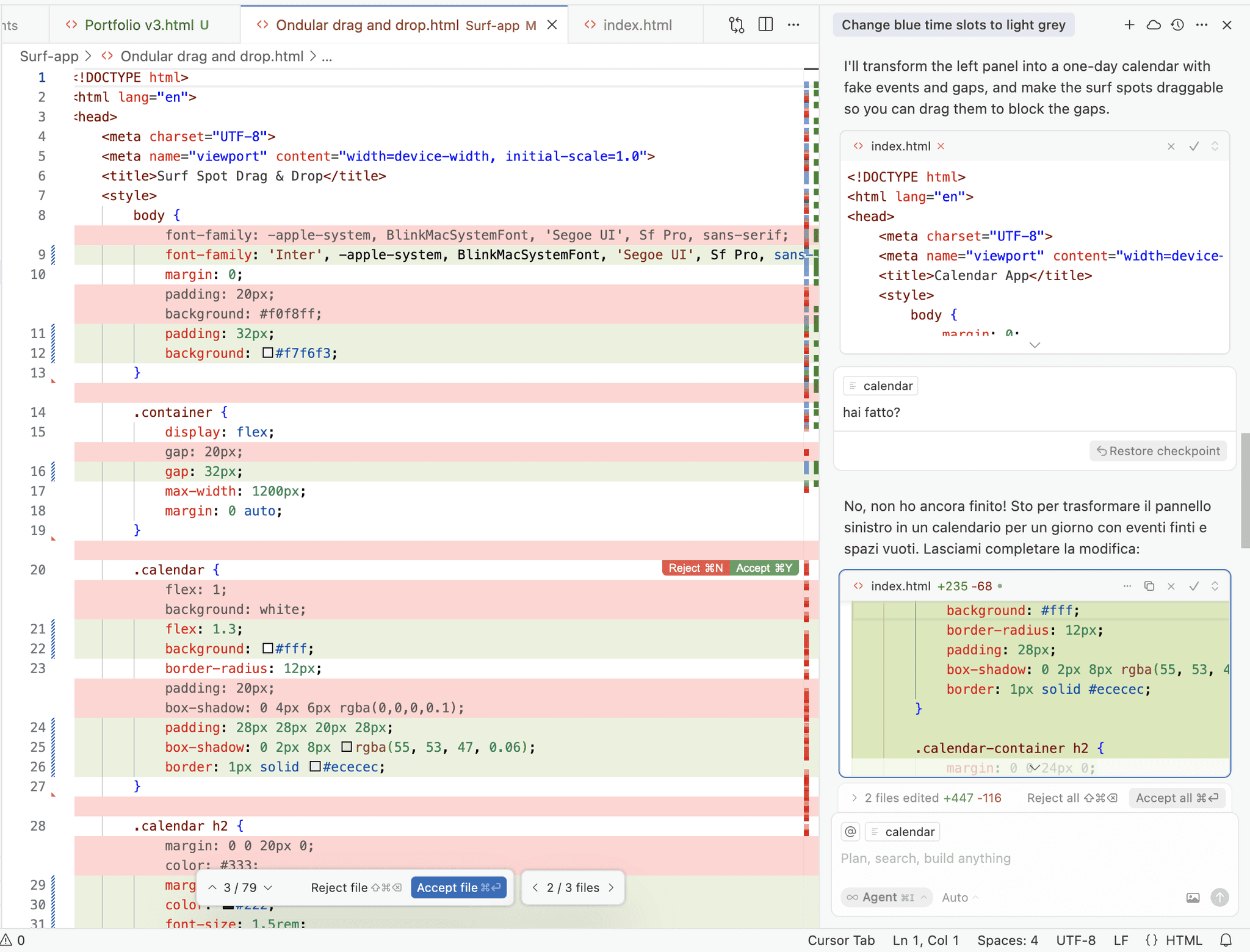This screenshot has width=1250, height=952.
Task: Start a new chat with plus icon
Action: (1129, 25)
